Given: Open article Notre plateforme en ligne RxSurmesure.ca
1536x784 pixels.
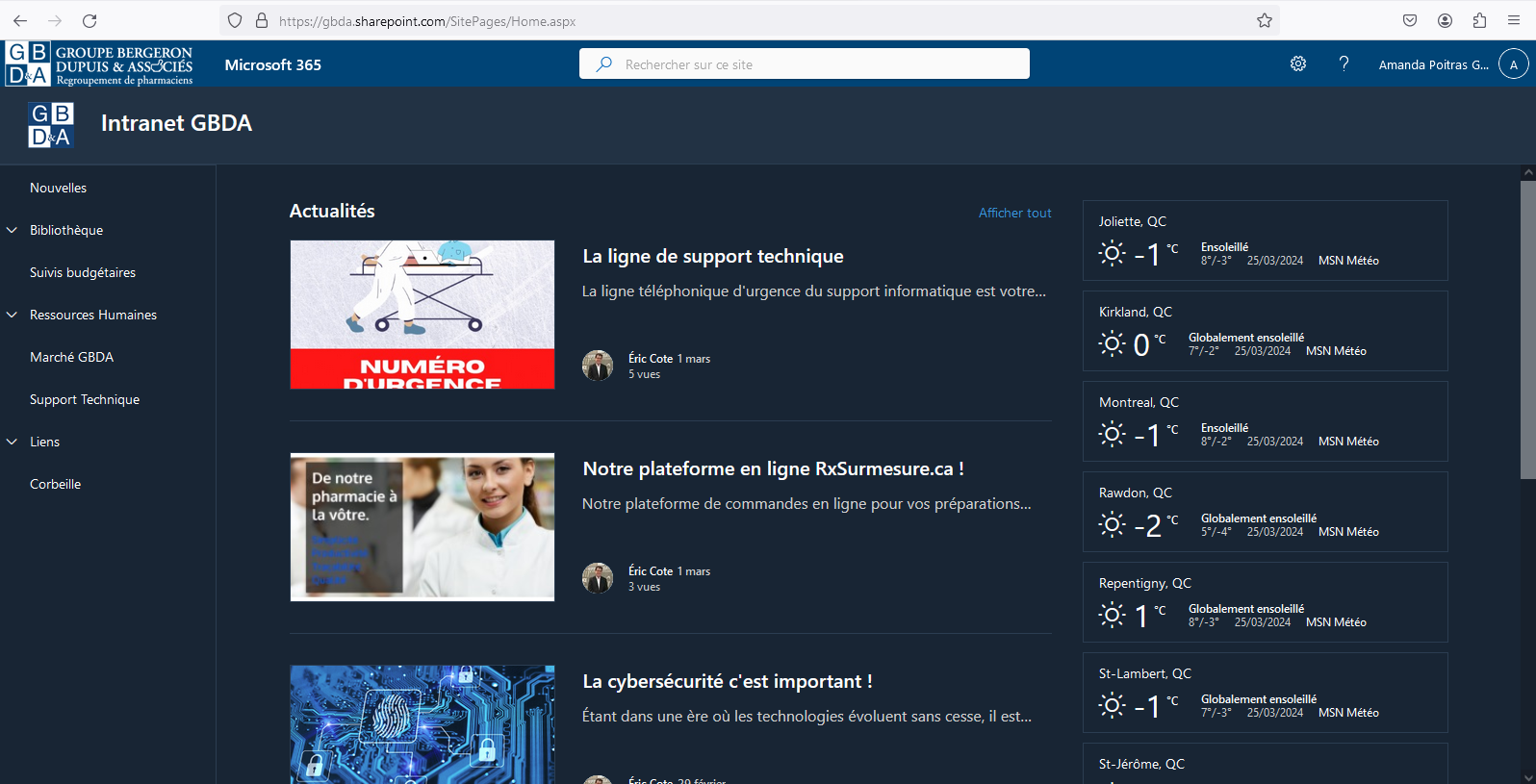Looking at the screenshot, I should point(773,468).
